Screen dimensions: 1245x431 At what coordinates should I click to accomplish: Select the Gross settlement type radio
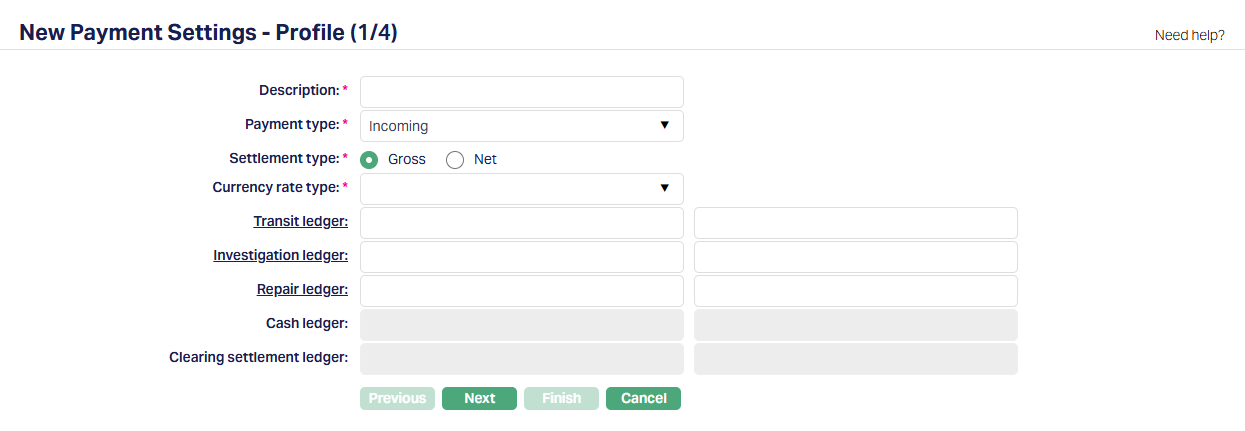(369, 160)
